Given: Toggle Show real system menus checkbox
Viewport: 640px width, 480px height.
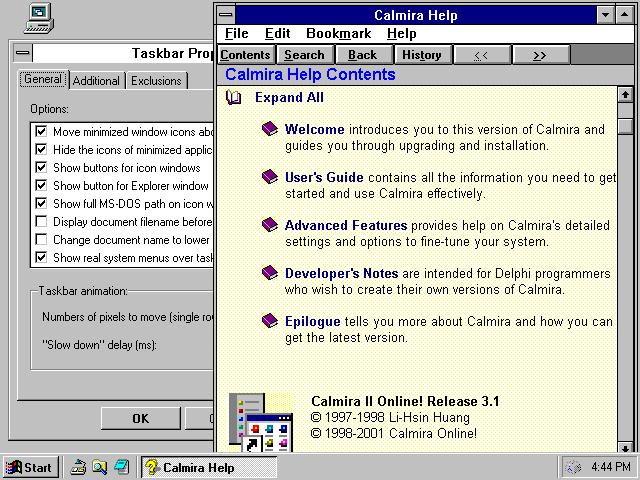Looking at the screenshot, I should pyautogui.click(x=41, y=257).
